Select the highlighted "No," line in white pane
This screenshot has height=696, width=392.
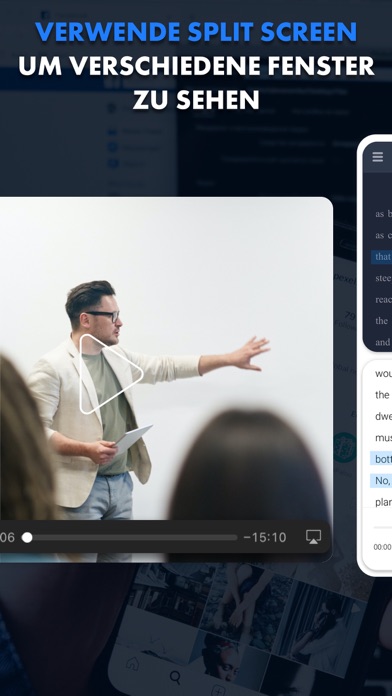tap(381, 480)
